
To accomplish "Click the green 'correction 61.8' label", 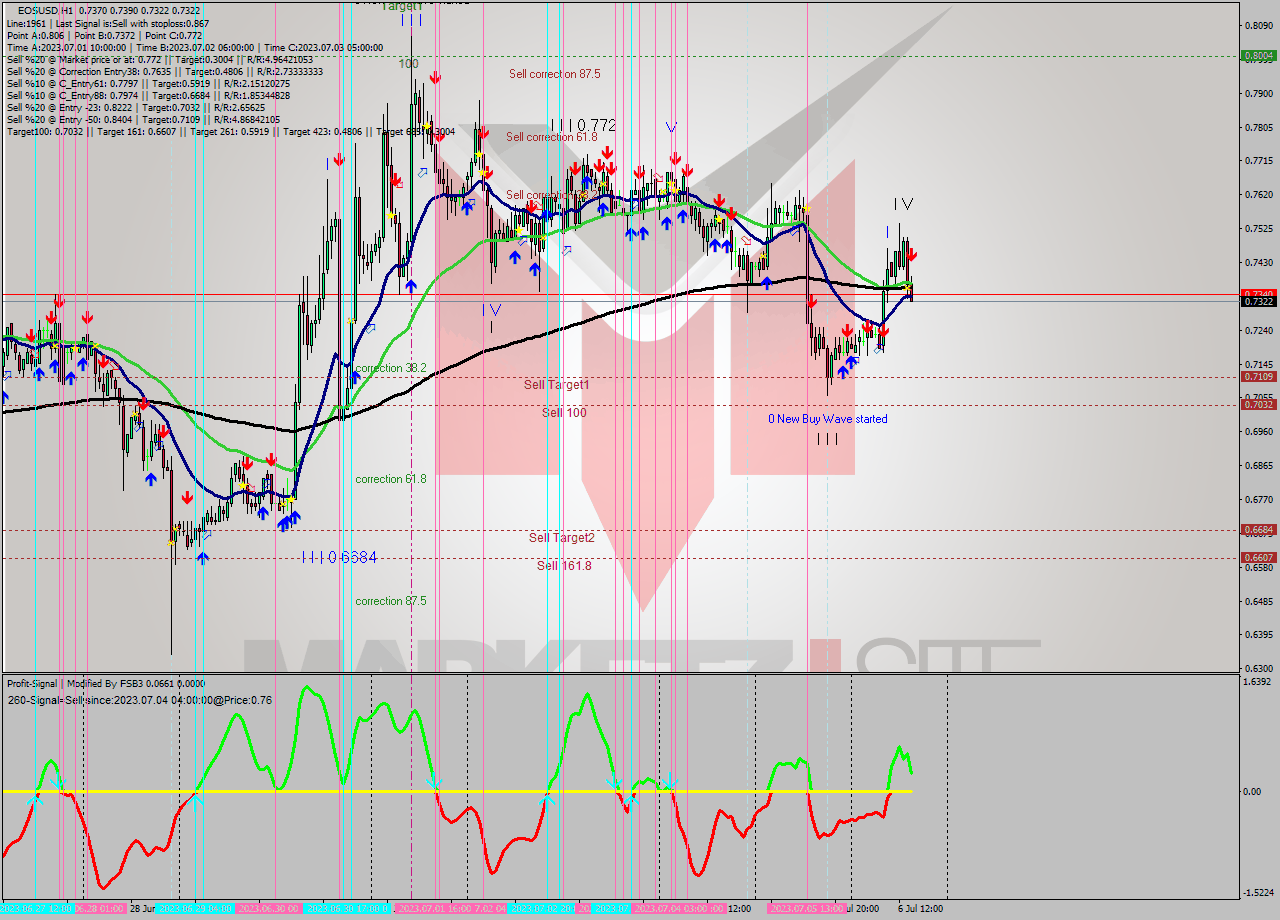I will [x=391, y=479].
